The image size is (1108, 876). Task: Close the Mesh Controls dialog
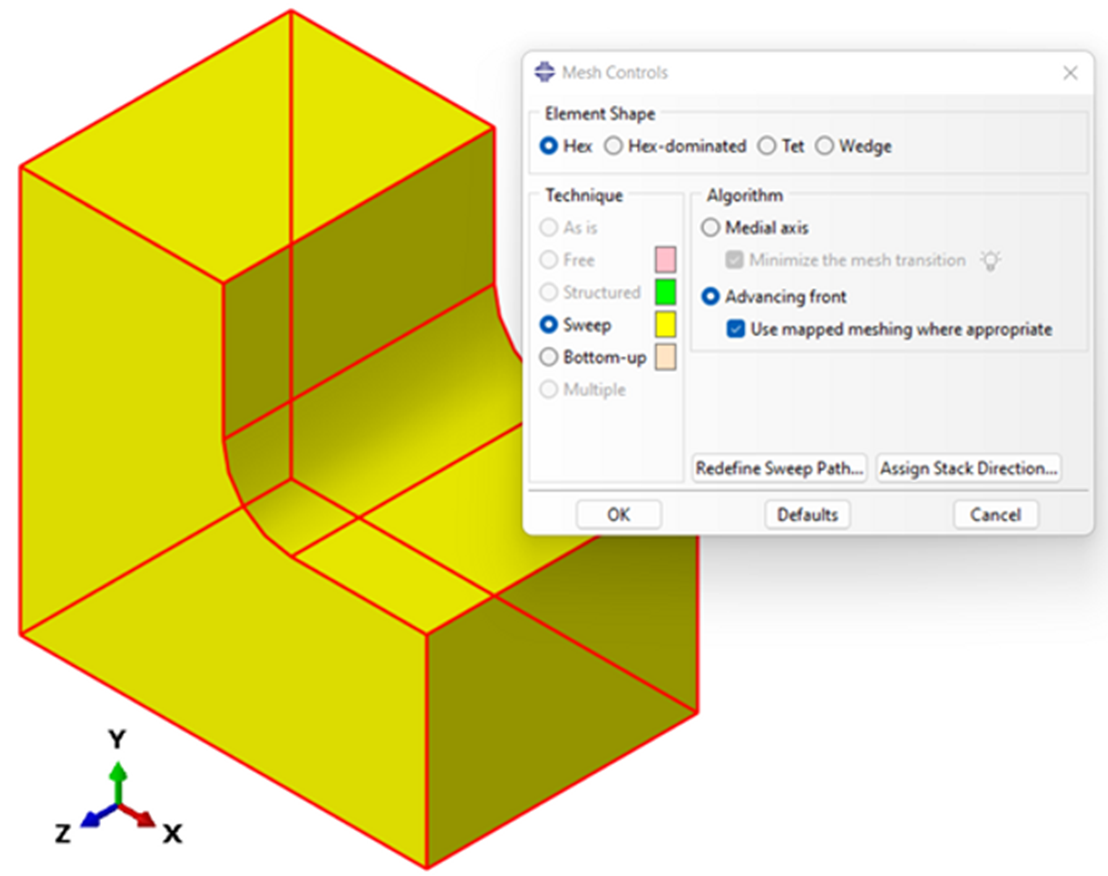click(x=1070, y=73)
